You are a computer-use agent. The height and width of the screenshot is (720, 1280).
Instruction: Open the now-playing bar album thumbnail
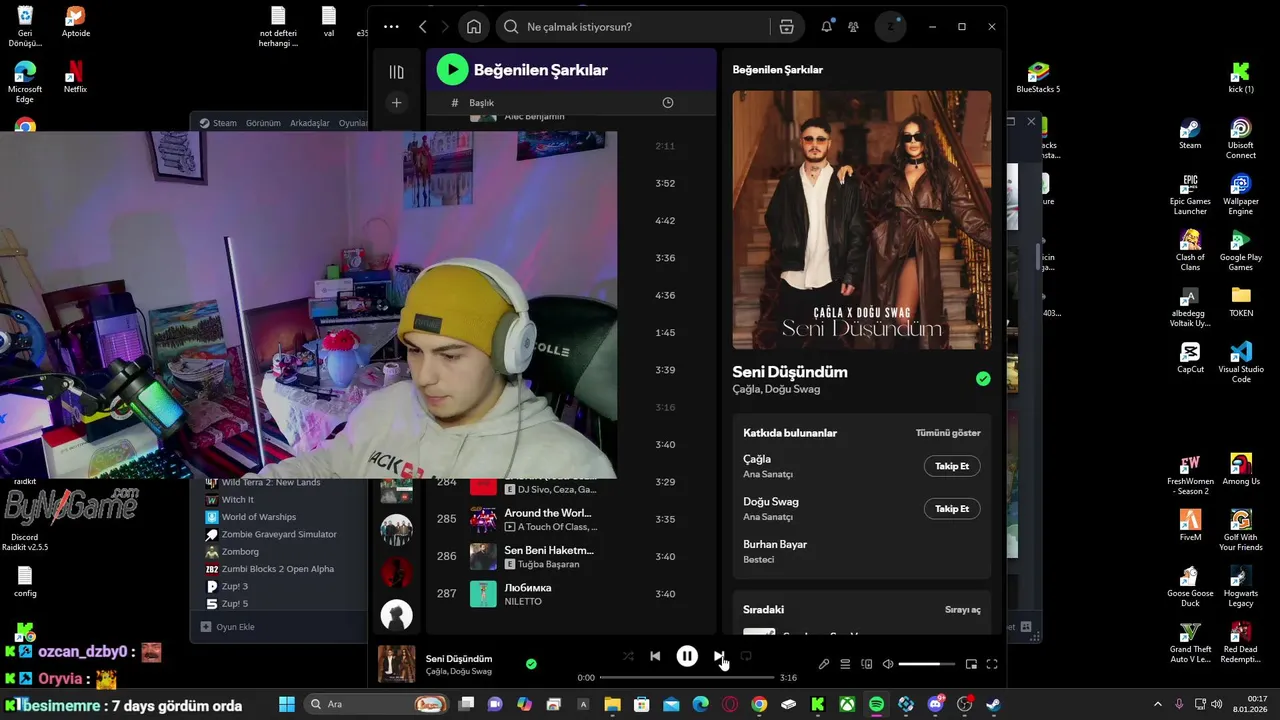click(396, 664)
